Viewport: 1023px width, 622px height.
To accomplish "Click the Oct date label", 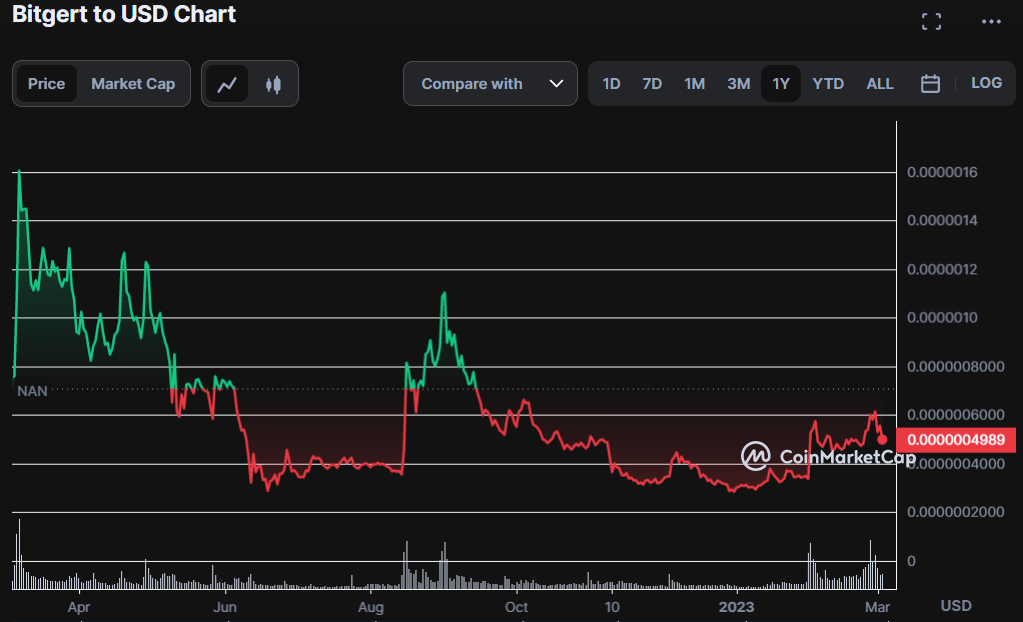I will (x=516, y=607).
